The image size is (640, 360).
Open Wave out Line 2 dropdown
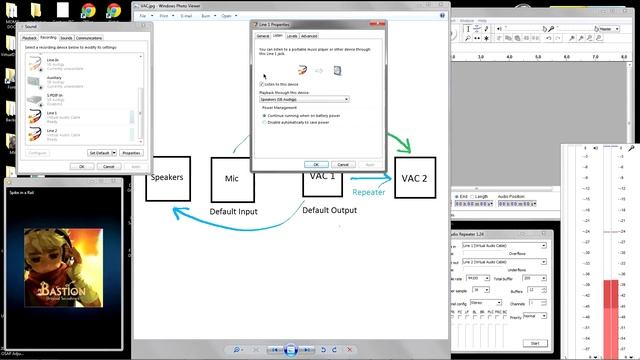click(x=504, y=262)
